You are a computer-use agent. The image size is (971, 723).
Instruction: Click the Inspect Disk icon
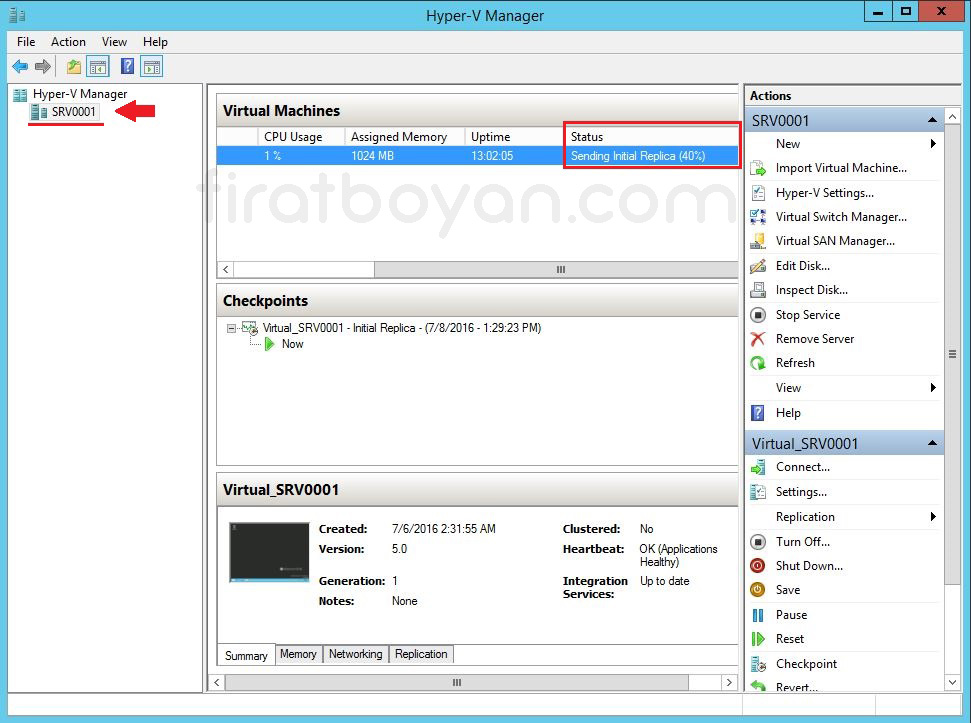pyautogui.click(x=758, y=290)
